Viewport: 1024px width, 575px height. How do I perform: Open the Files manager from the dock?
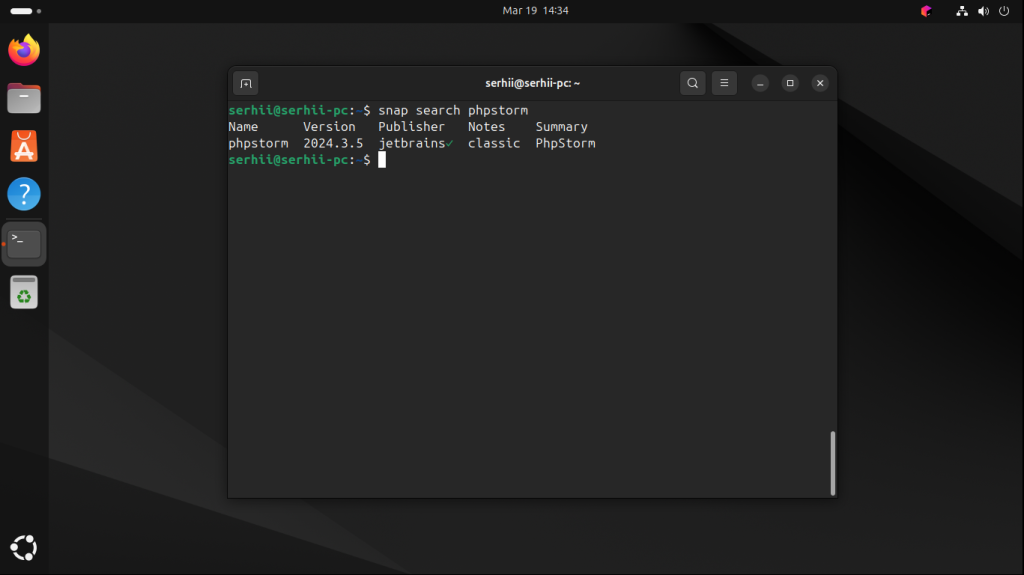(24, 99)
